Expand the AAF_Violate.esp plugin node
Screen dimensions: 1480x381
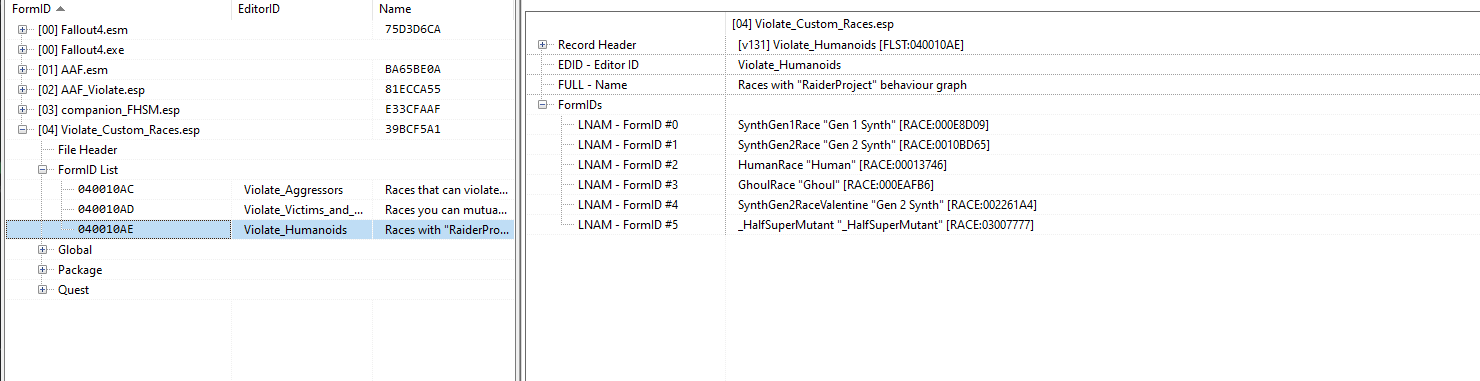point(23,89)
